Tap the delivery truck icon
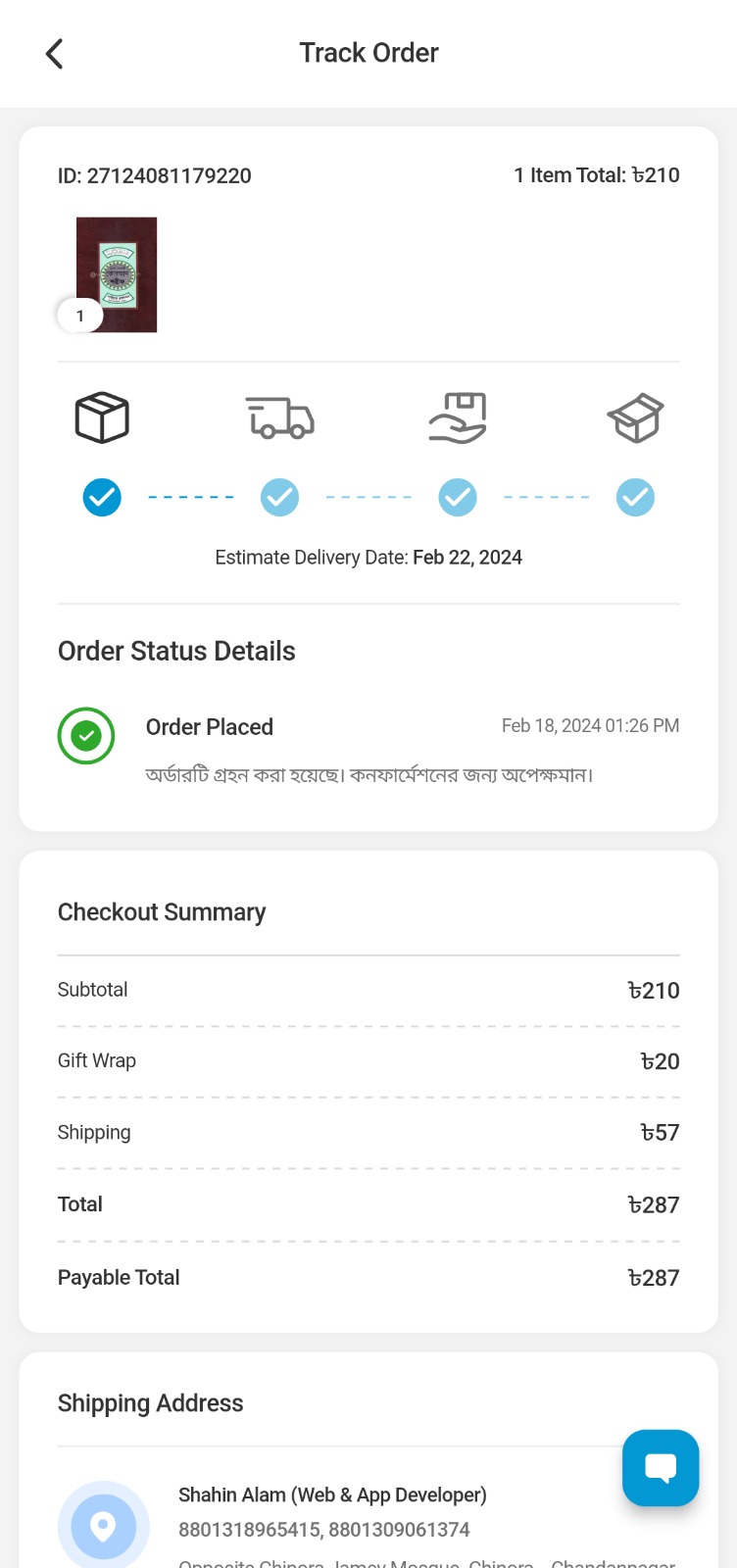Image resolution: width=737 pixels, height=1568 pixels. (x=280, y=417)
